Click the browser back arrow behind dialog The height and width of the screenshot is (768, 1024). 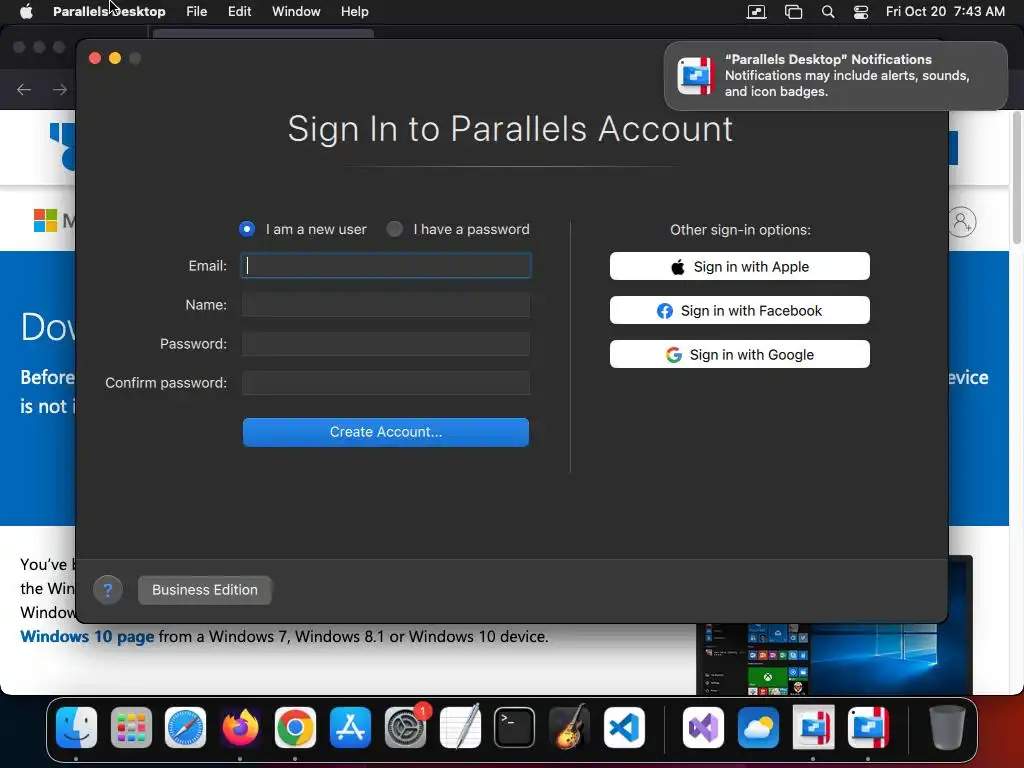click(x=24, y=89)
